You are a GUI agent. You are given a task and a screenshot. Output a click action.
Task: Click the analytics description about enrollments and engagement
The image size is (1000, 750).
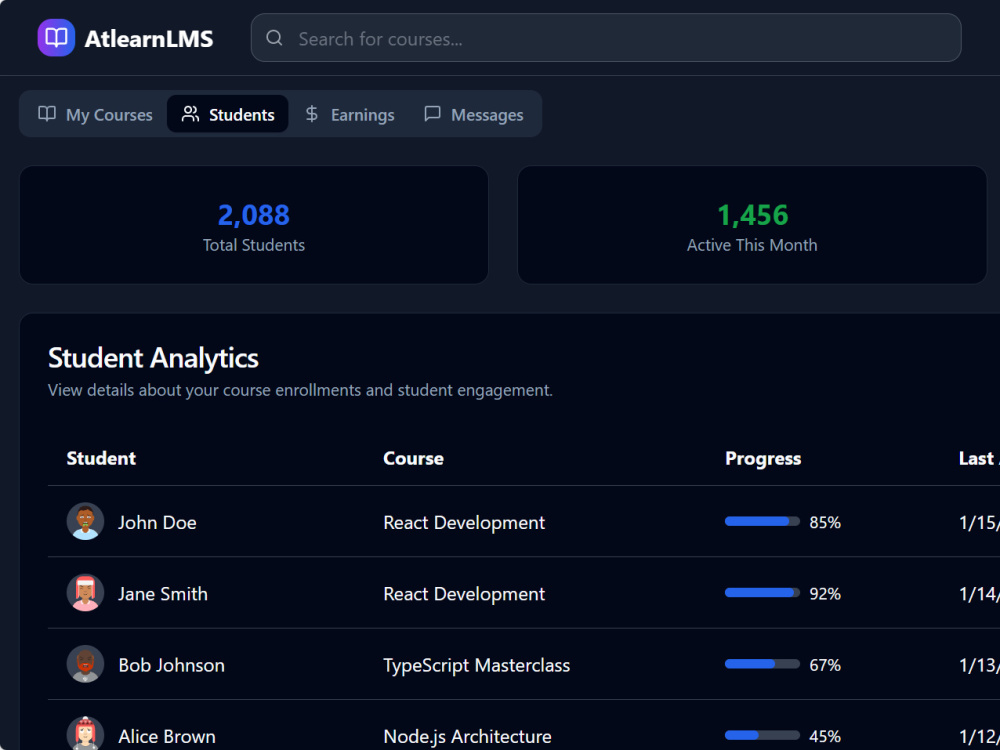pyautogui.click(x=300, y=390)
